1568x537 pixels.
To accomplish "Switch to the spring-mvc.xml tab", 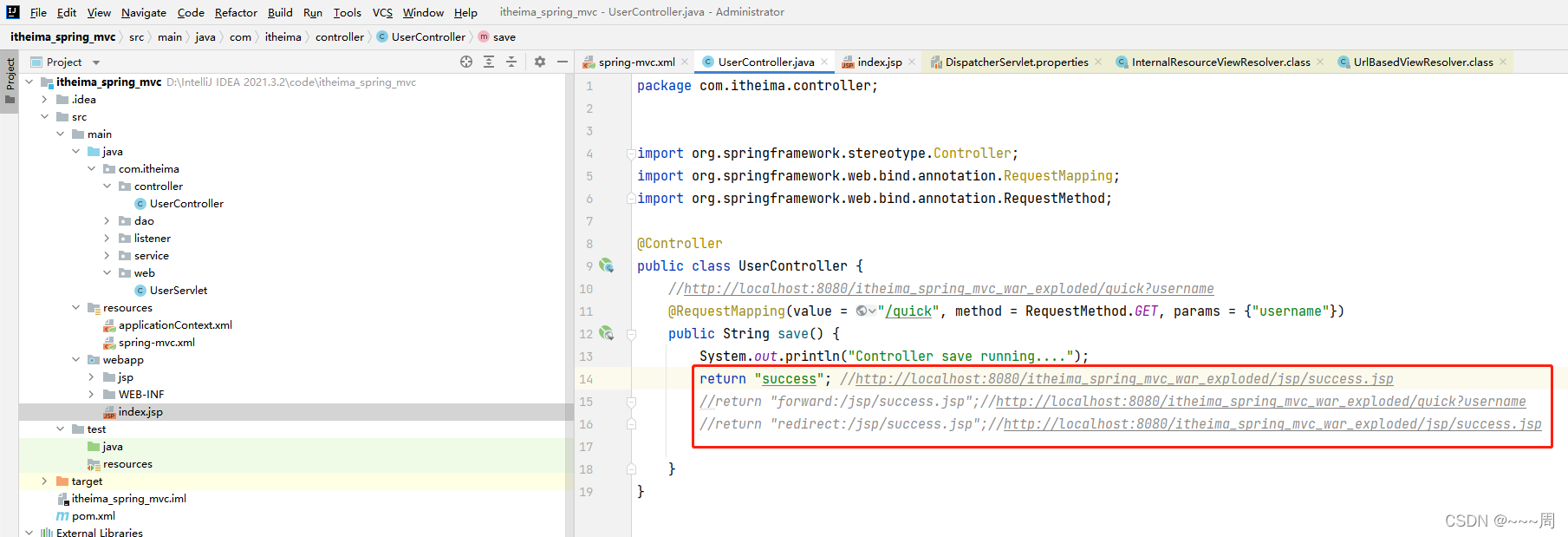I will tap(636, 62).
